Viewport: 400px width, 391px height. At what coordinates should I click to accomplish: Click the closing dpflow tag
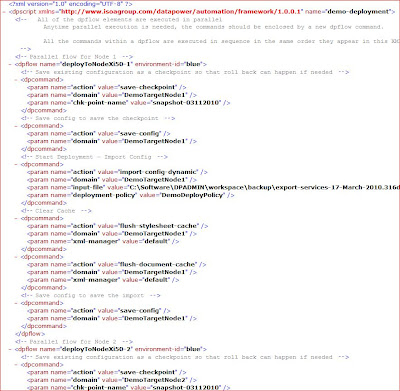coord(30,334)
